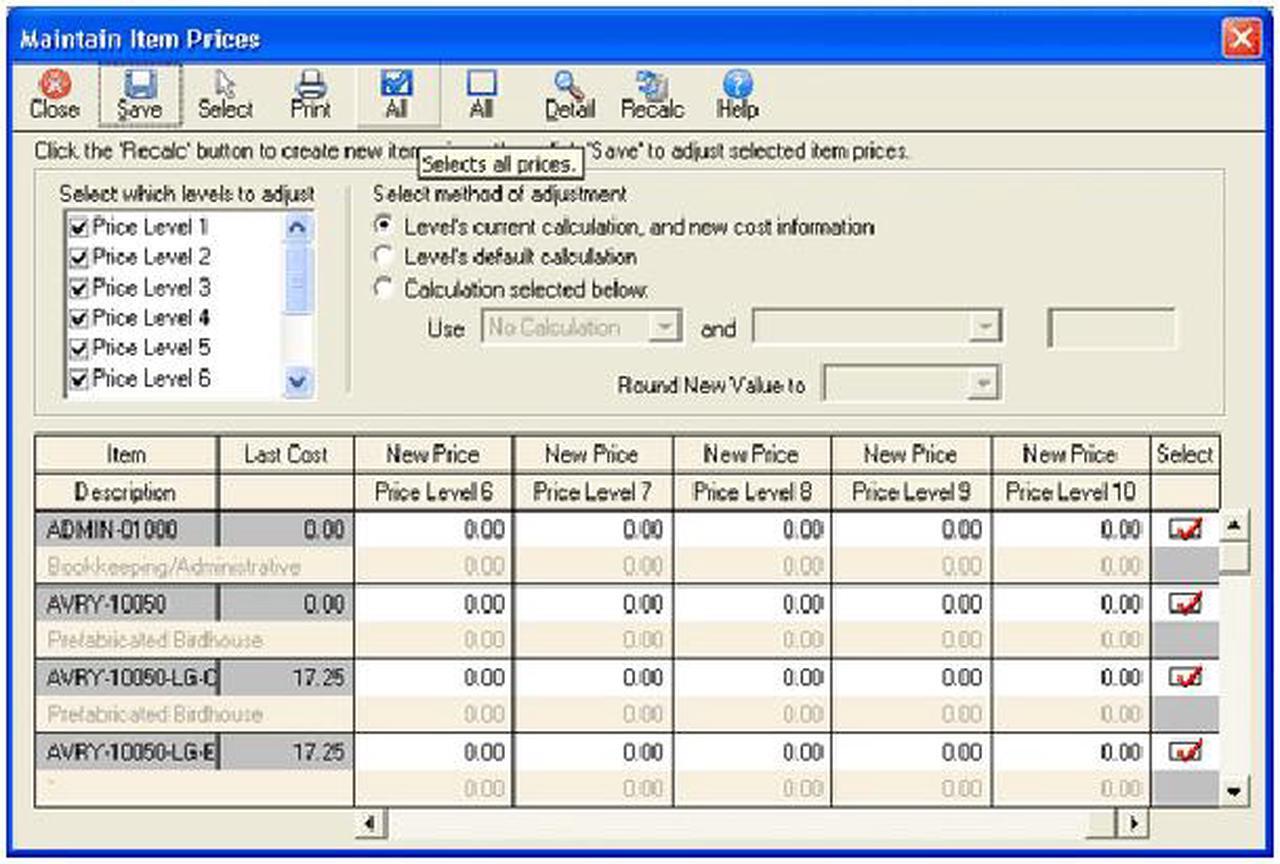Uncheck Price Level 3
The height and width of the screenshot is (864, 1280).
(x=79, y=288)
